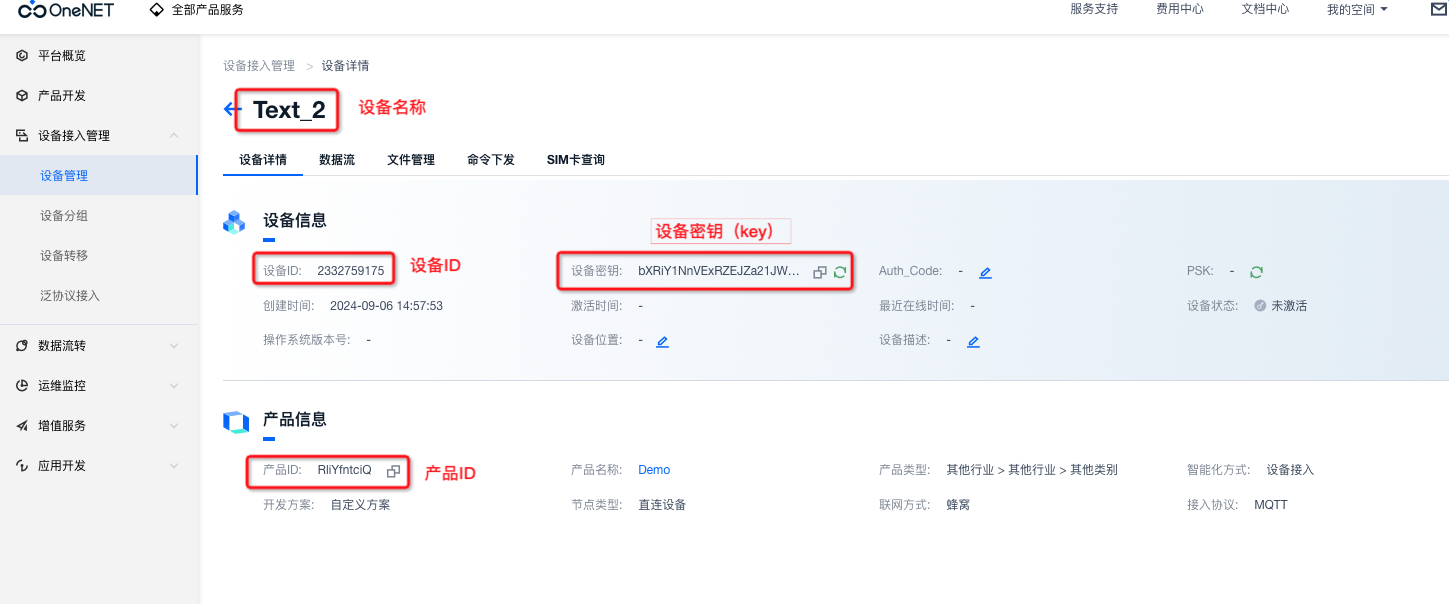Edit the 设备位置 field
Screen dimensions: 1449x604
pyautogui.click(x=662, y=341)
